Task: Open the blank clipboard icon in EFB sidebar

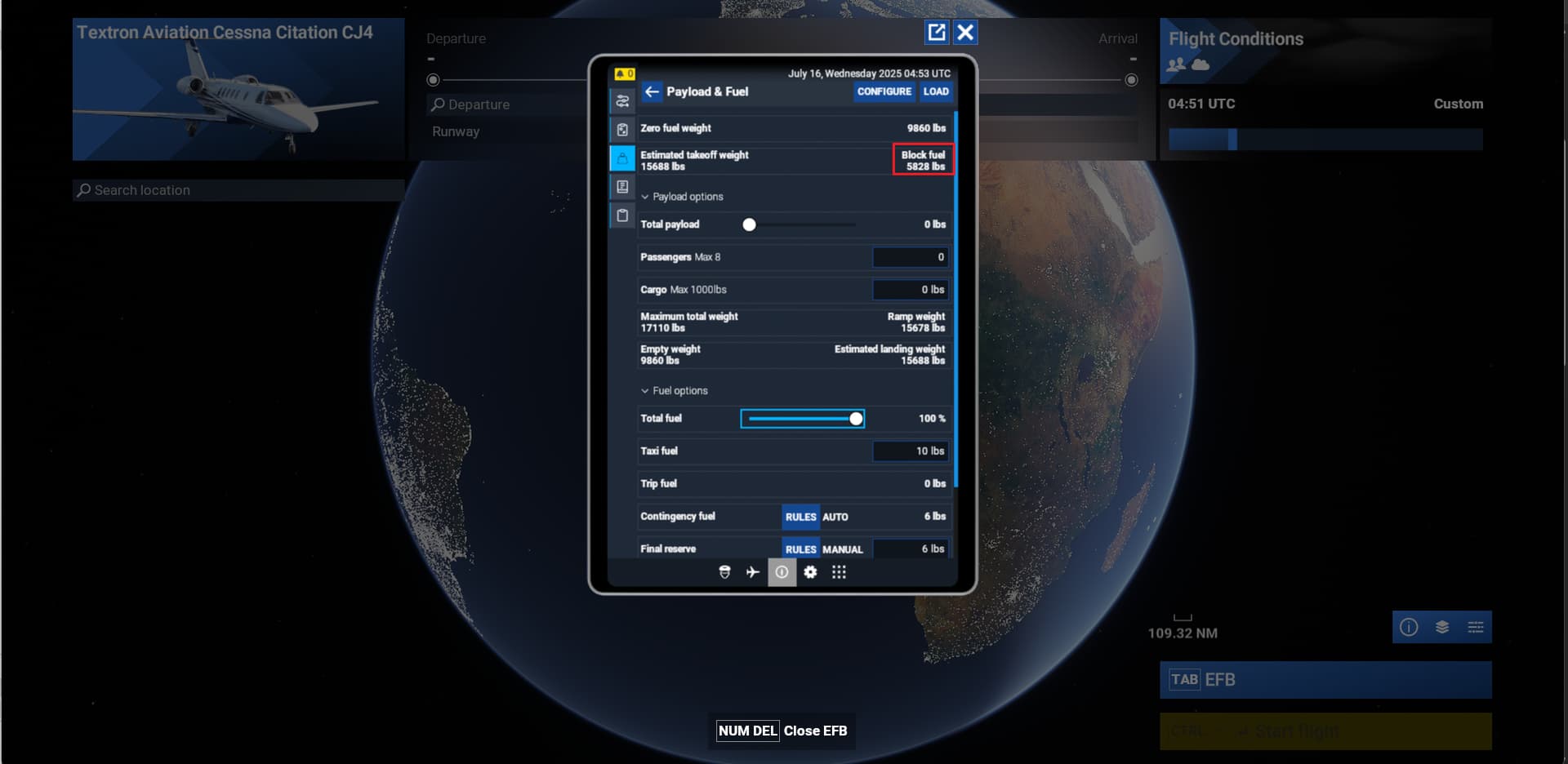Action: click(622, 215)
